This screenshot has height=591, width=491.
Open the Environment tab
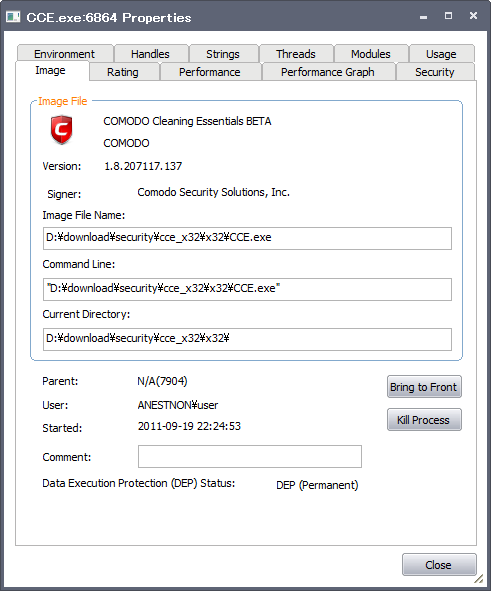64,54
